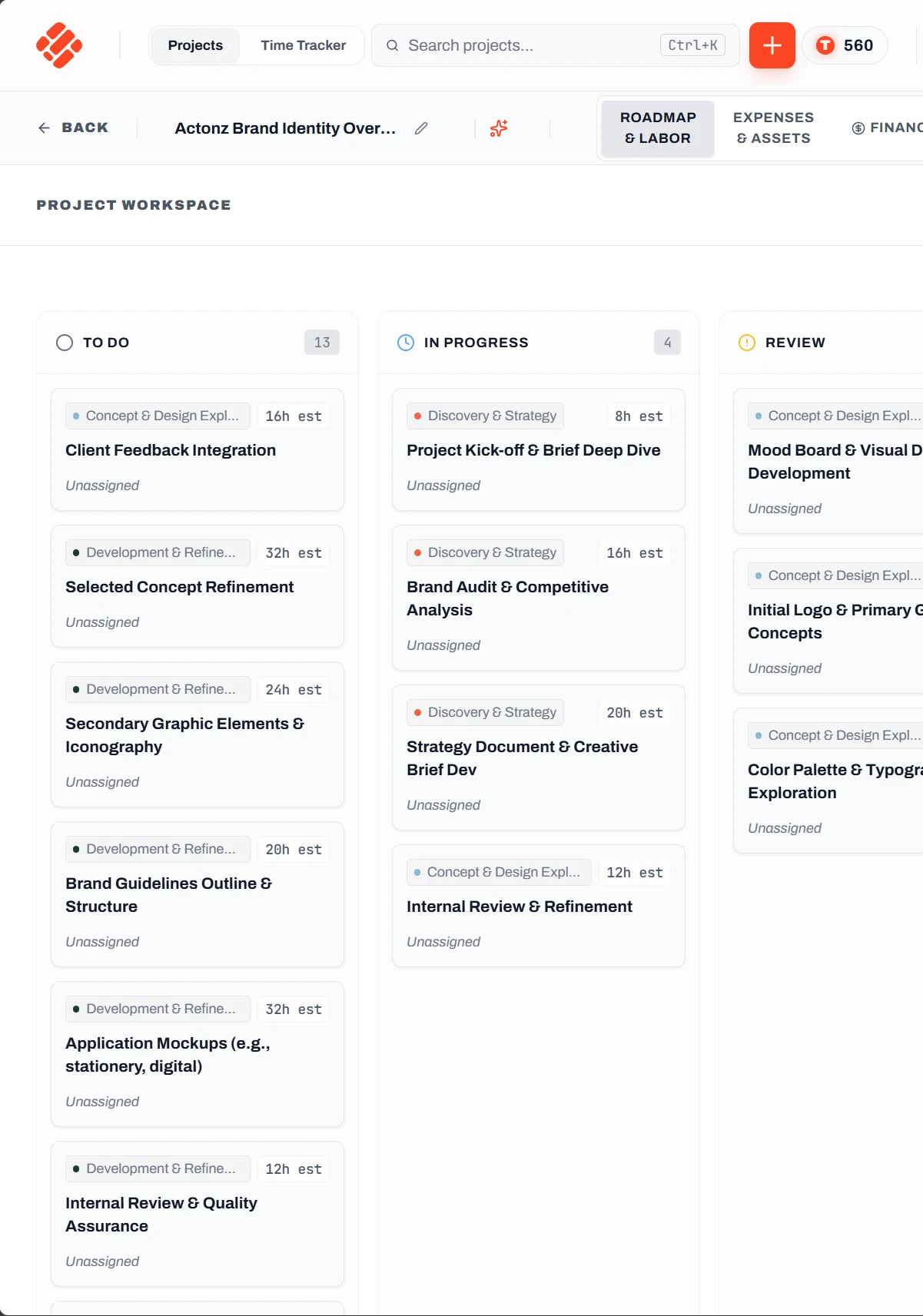Open Client Feedback Integration card
Screen dimensions: 923x1316
[198, 450]
